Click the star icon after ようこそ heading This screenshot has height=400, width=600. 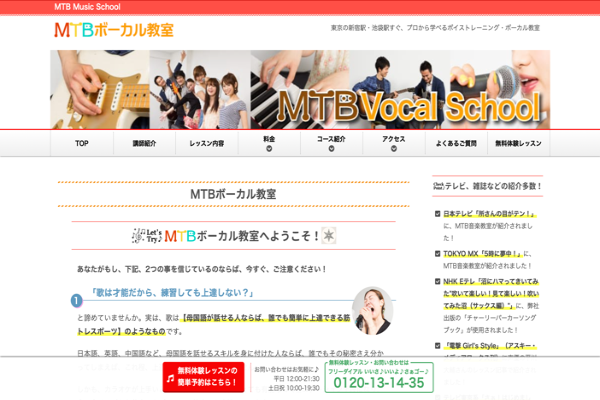click(328, 235)
